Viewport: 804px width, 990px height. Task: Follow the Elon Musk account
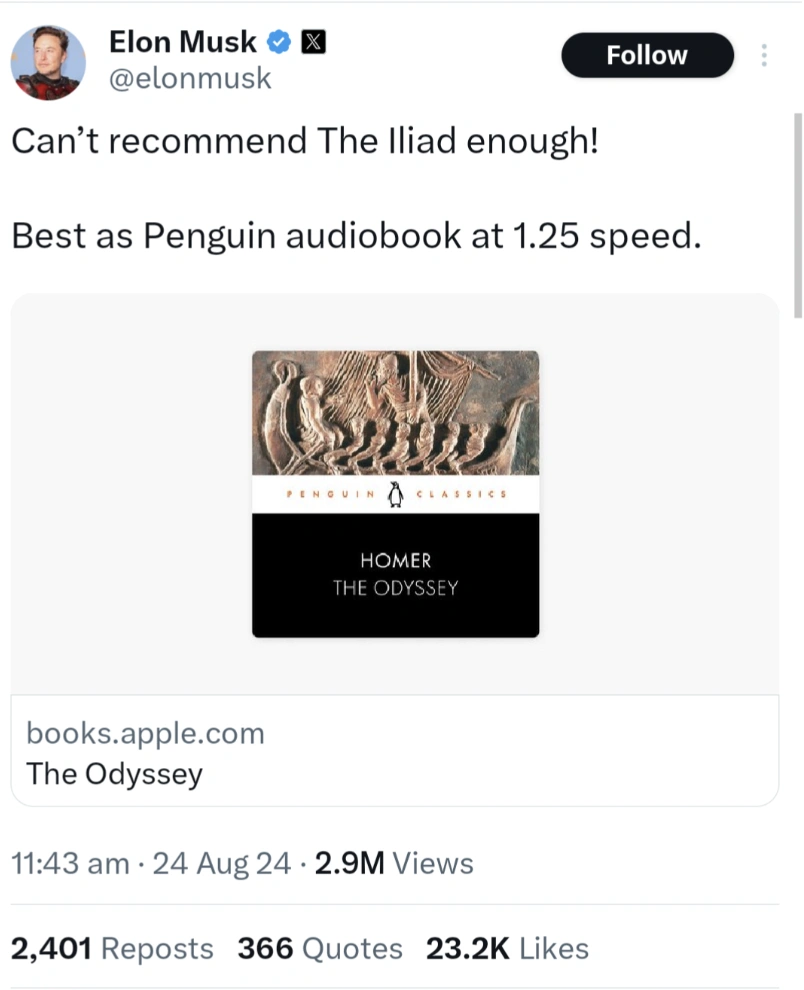tap(647, 55)
